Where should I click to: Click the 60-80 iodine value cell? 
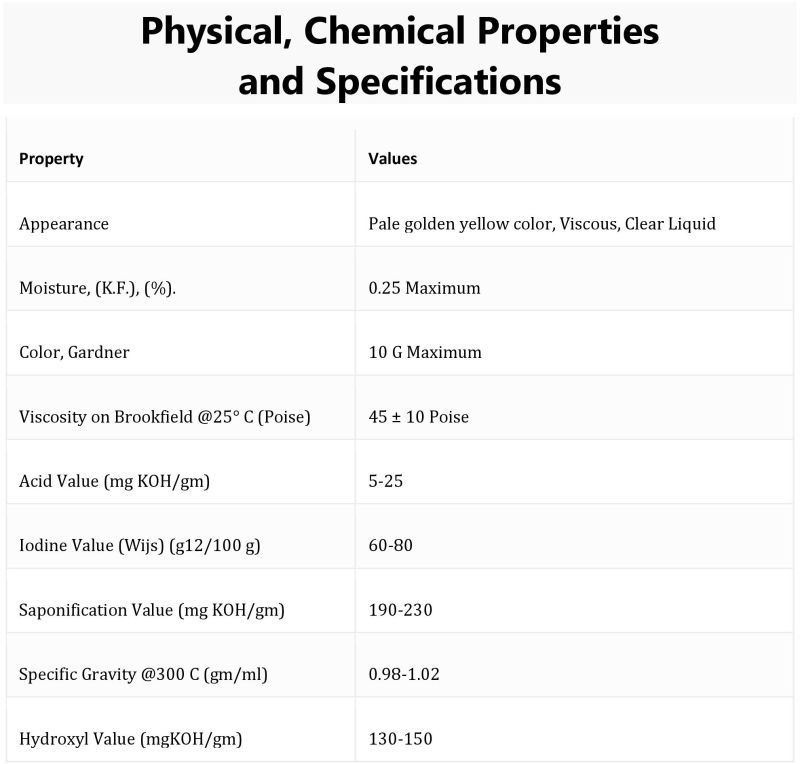[390, 546]
